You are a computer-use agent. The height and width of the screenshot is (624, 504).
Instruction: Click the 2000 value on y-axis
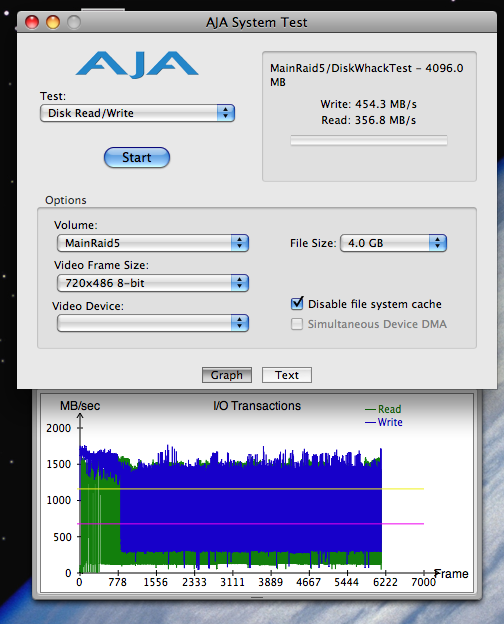[59, 428]
